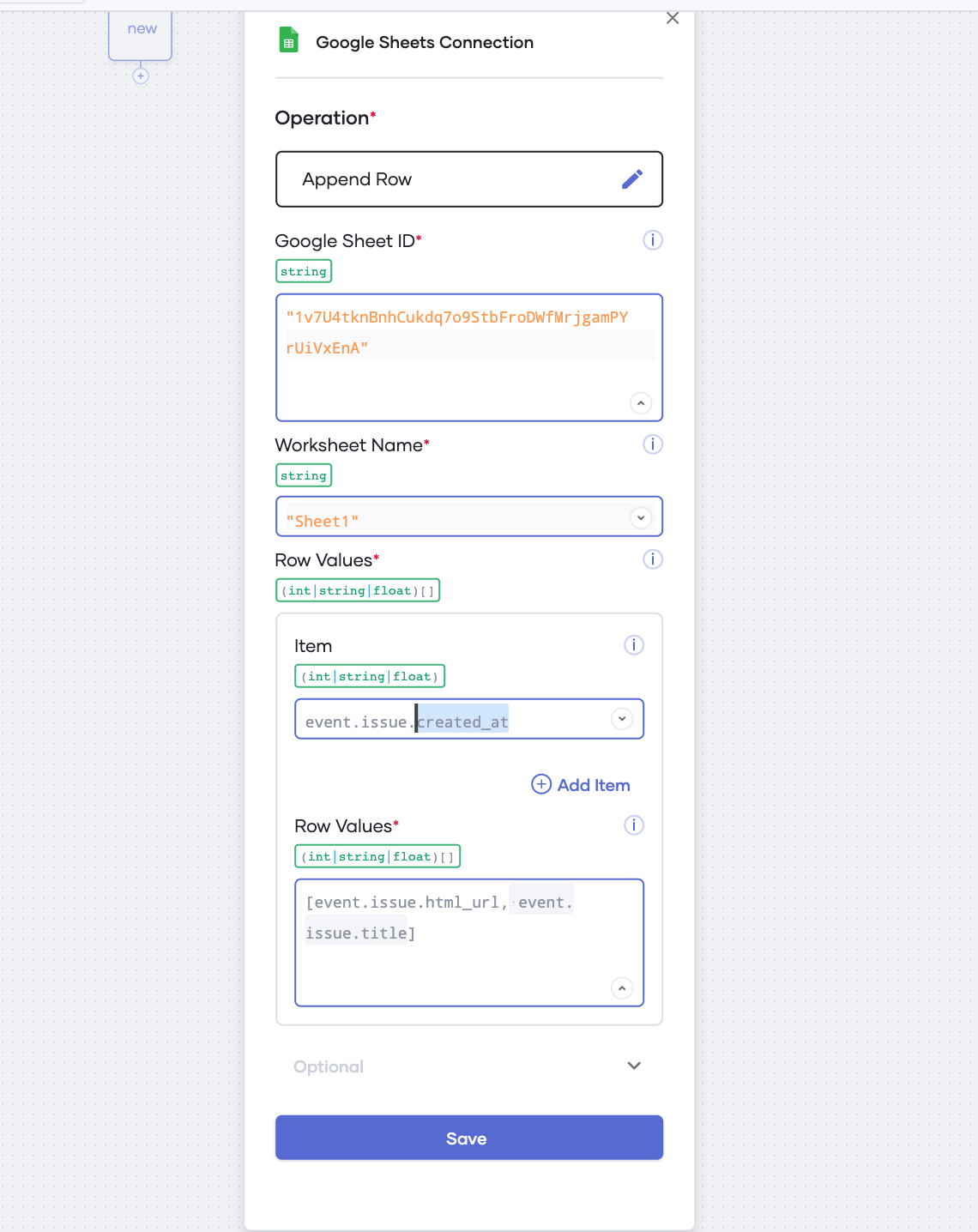Click the Google Sheets logo icon

(289, 41)
